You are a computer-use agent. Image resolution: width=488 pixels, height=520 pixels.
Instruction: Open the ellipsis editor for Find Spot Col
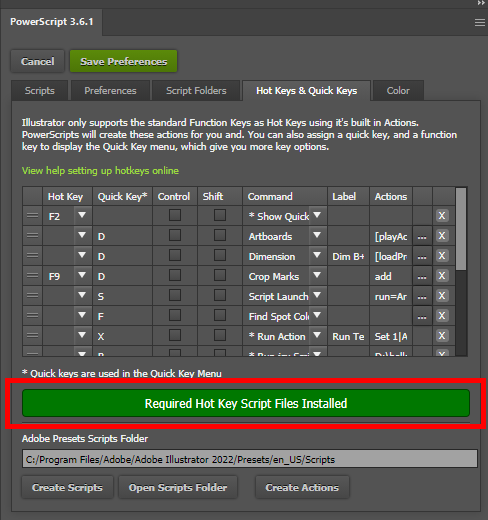coord(422,316)
